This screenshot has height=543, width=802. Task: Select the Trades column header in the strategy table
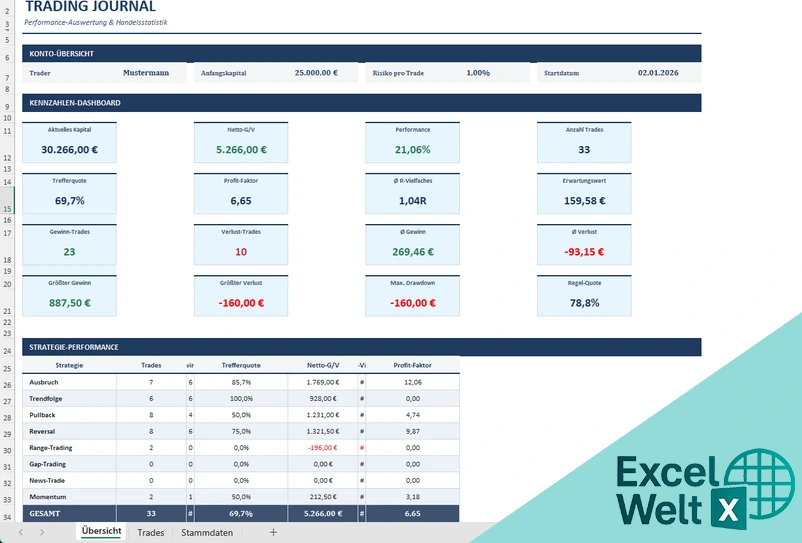pos(151,365)
